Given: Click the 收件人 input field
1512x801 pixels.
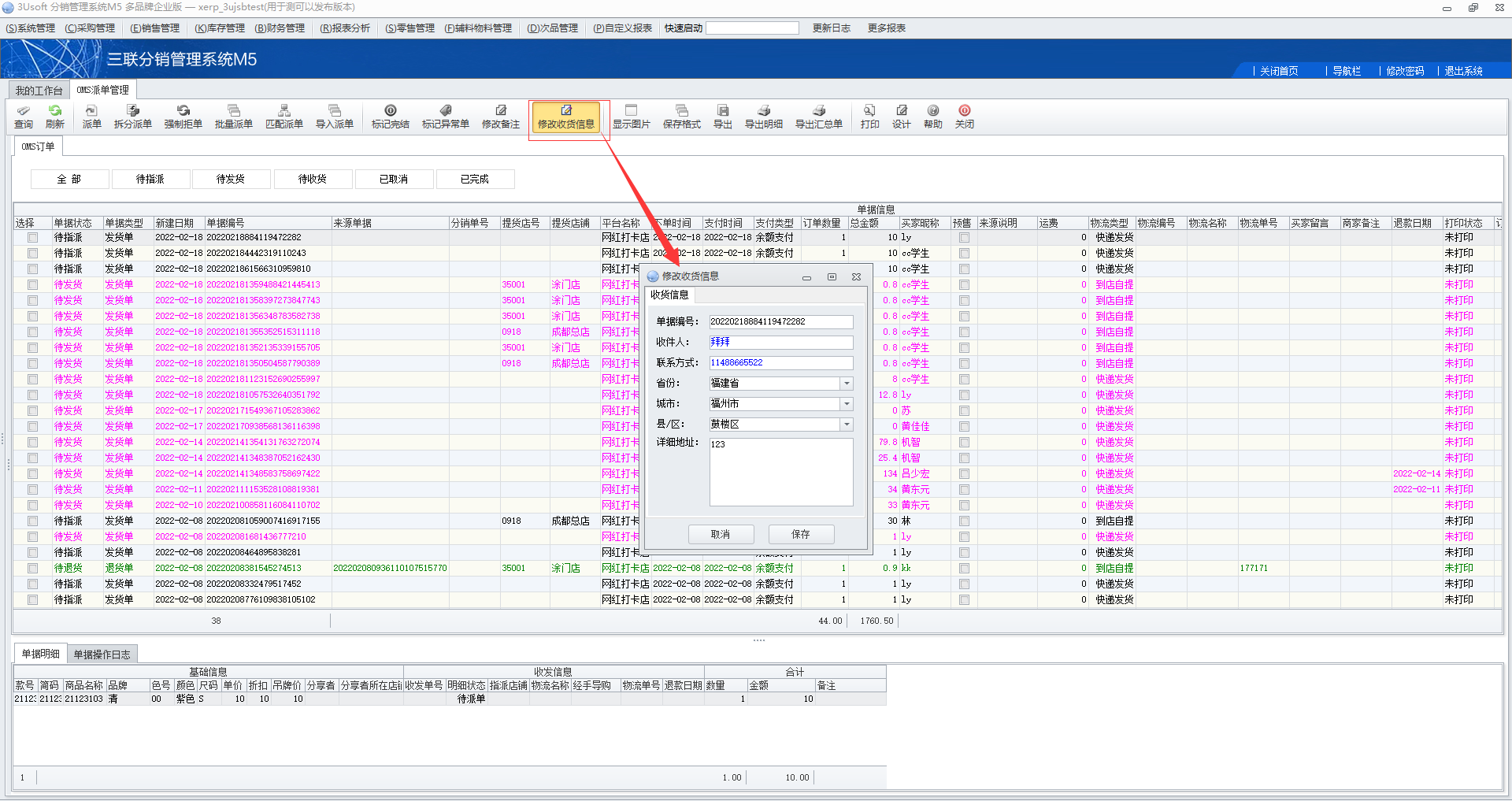Looking at the screenshot, I should 781,343.
